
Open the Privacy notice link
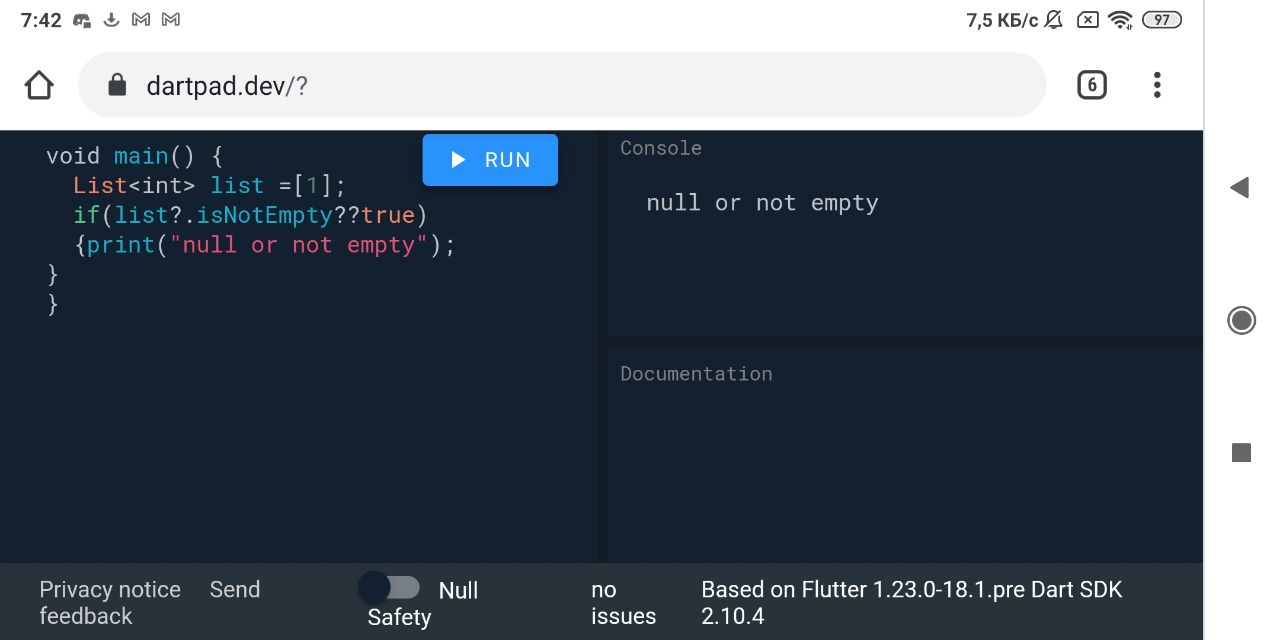click(110, 590)
